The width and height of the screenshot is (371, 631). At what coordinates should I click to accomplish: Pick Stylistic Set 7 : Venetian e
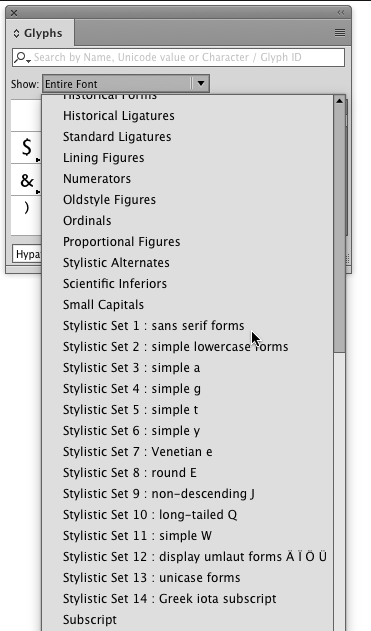(x=138, y=452)
